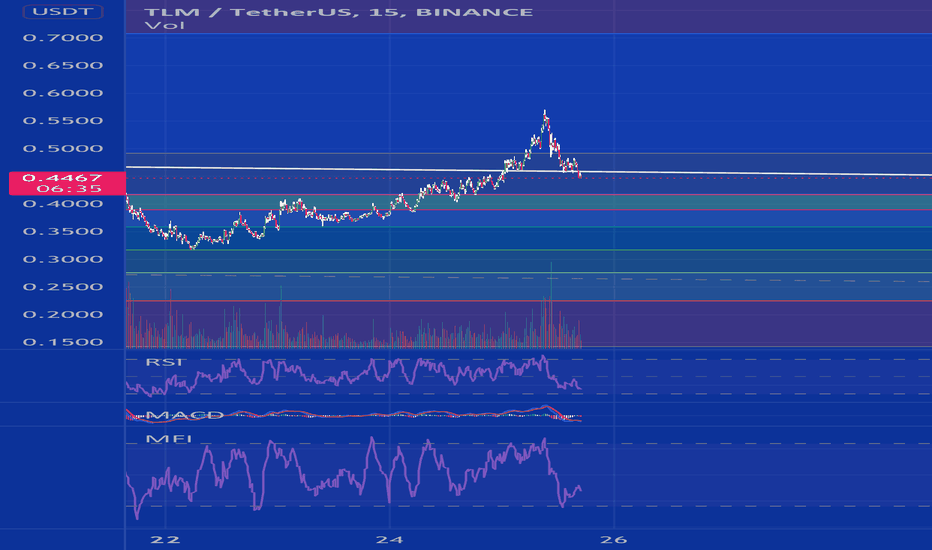The height and width of the screenshot is (550, 932).
Task: Click the MACD indicator label
Action: [x=184, y=414]
